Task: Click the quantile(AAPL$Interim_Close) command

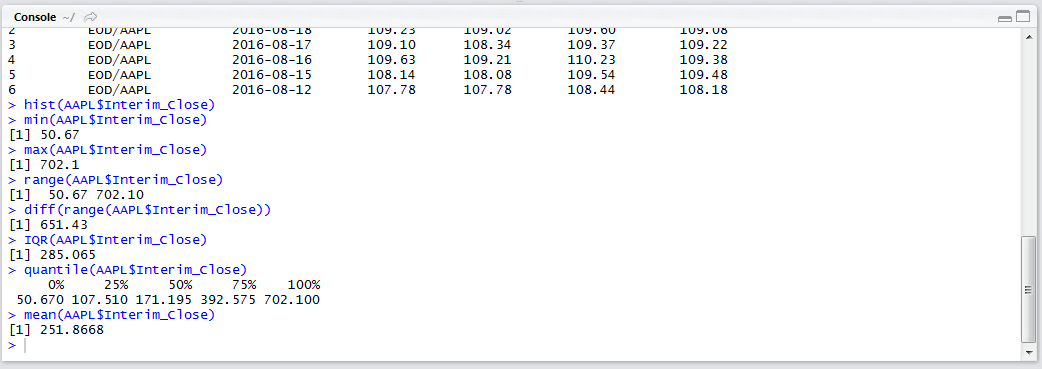Action: pos(135,269)
